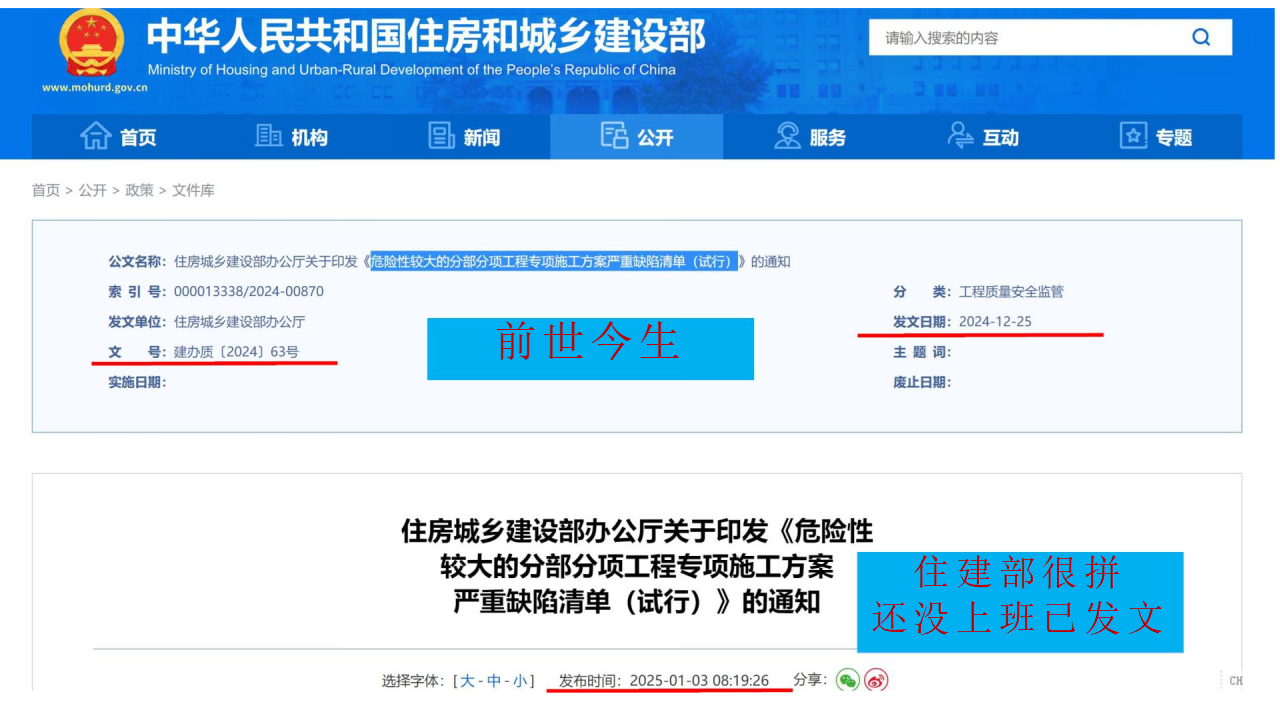Go to 政策 in breadcrumb
The image size is (1280, 720).
[x=139, y=190]
